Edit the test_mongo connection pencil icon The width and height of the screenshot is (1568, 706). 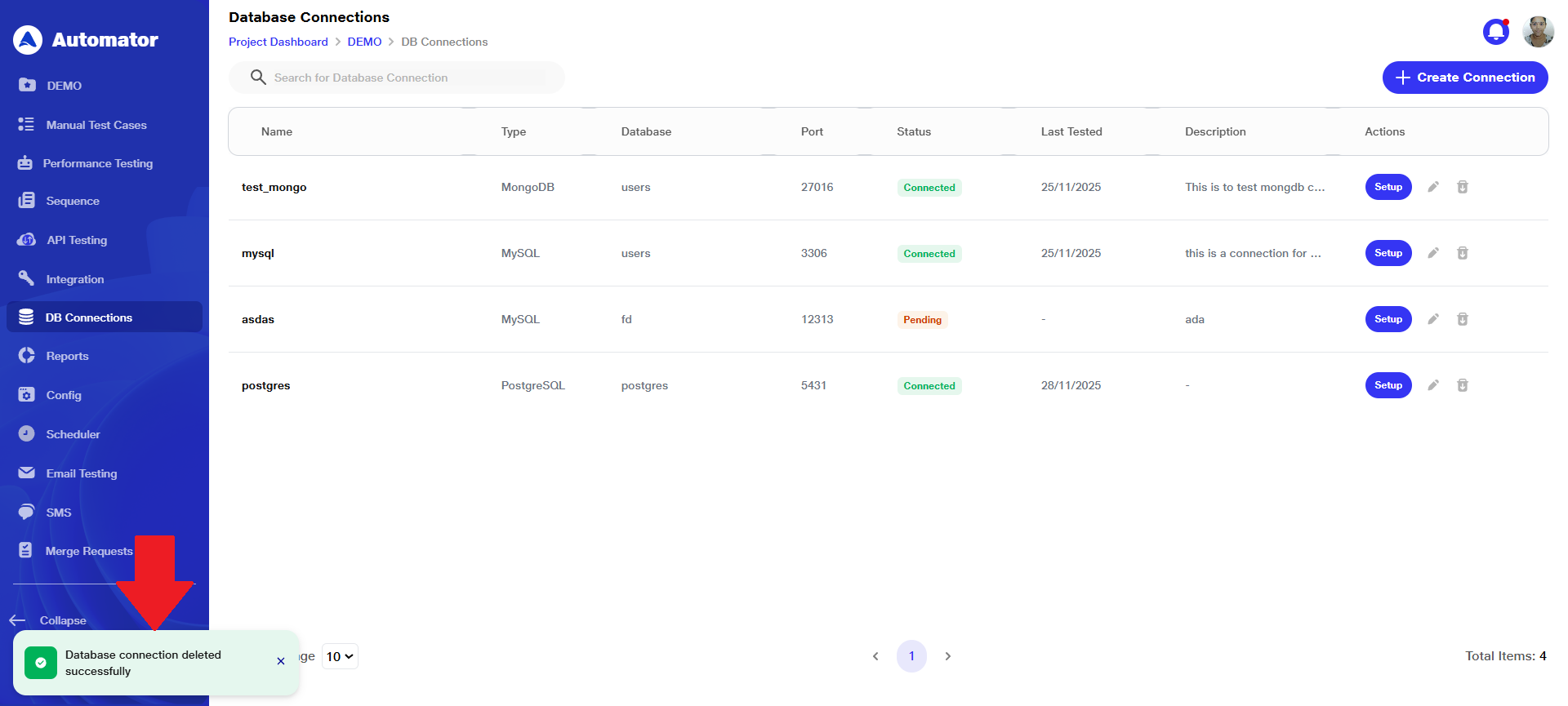pos(1432,187)
